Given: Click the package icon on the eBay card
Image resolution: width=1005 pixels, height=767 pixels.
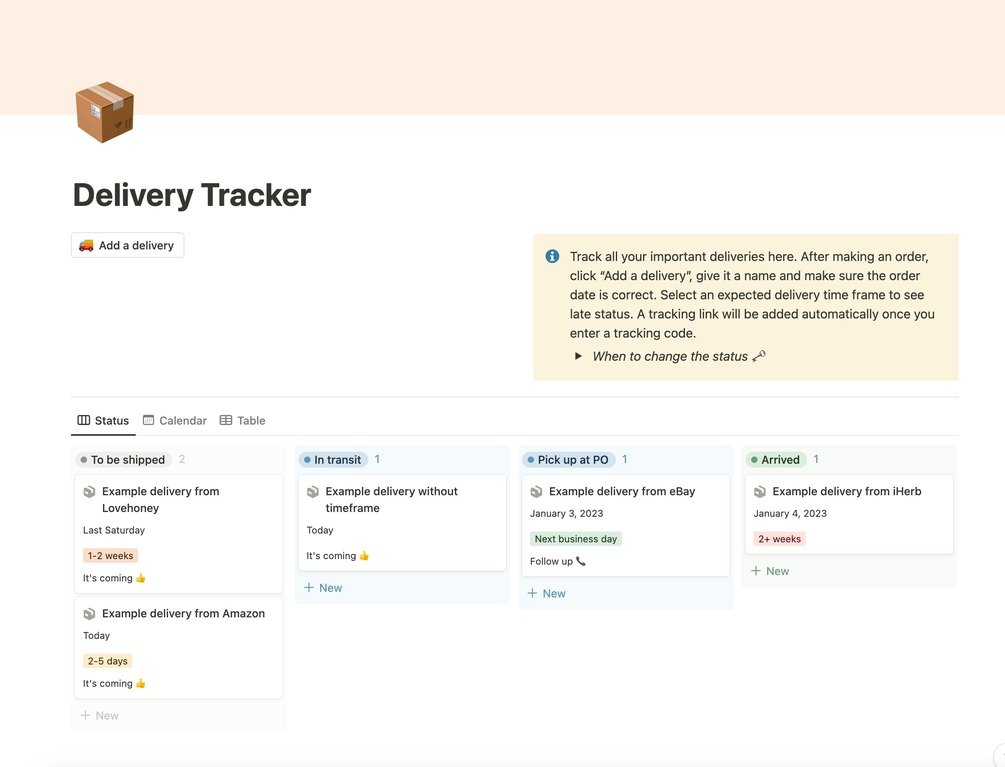Looking at the screenshot, I should coord(537,492).
